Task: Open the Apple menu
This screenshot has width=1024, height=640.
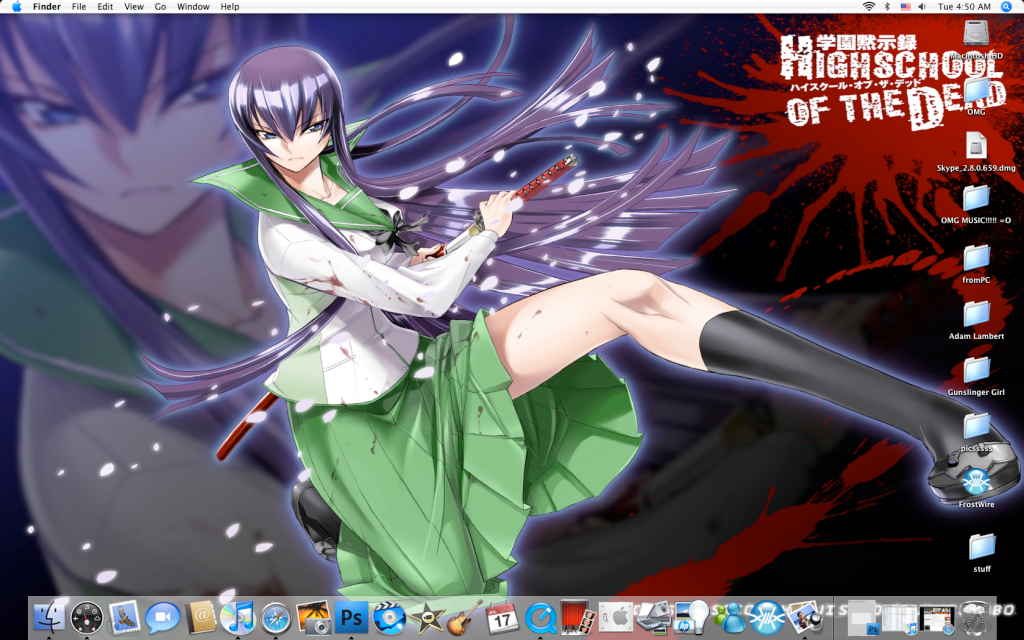Action: click(16, 7)
